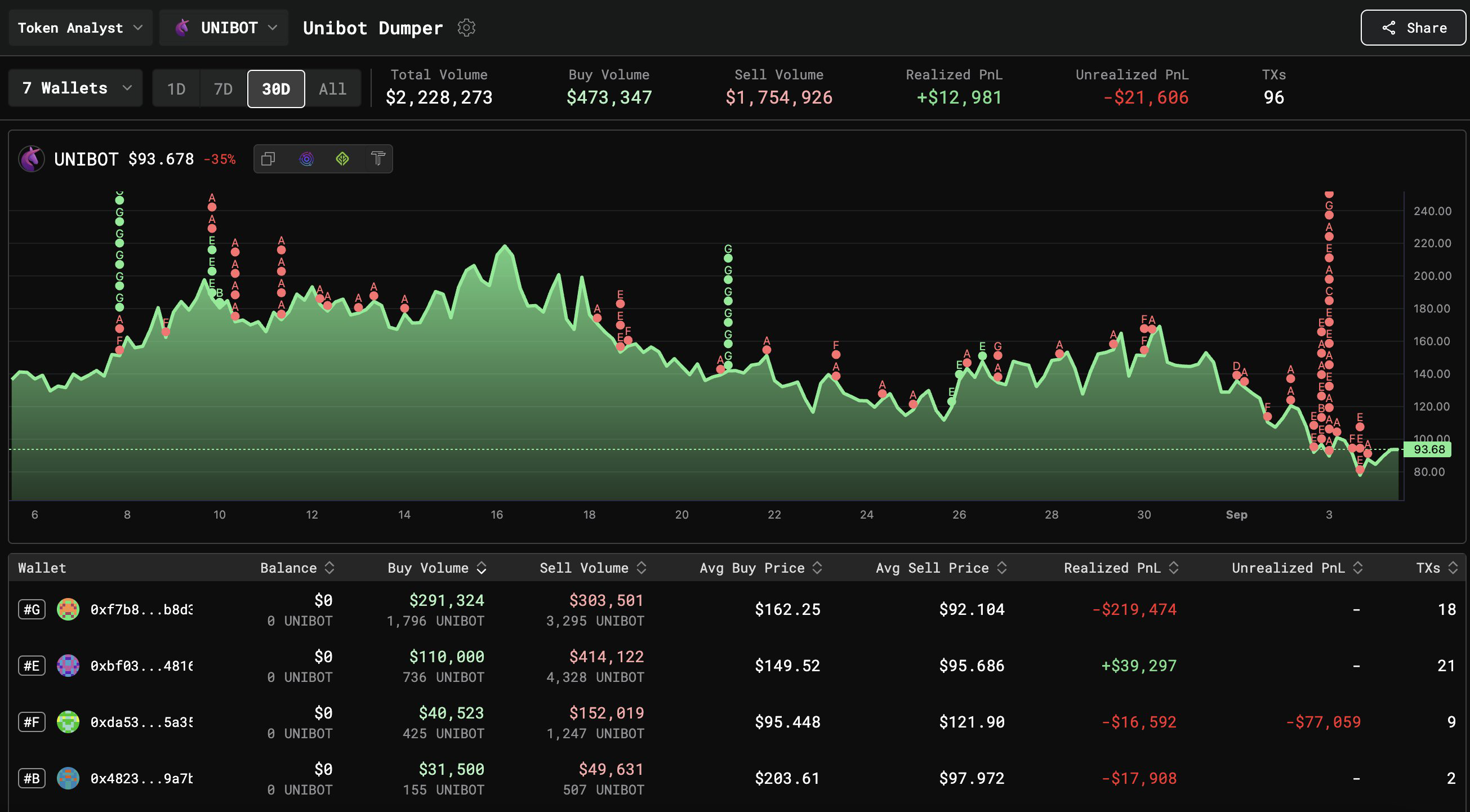Expand the UNIBOT token selector

pyautogui.click(x=224, y=28)
